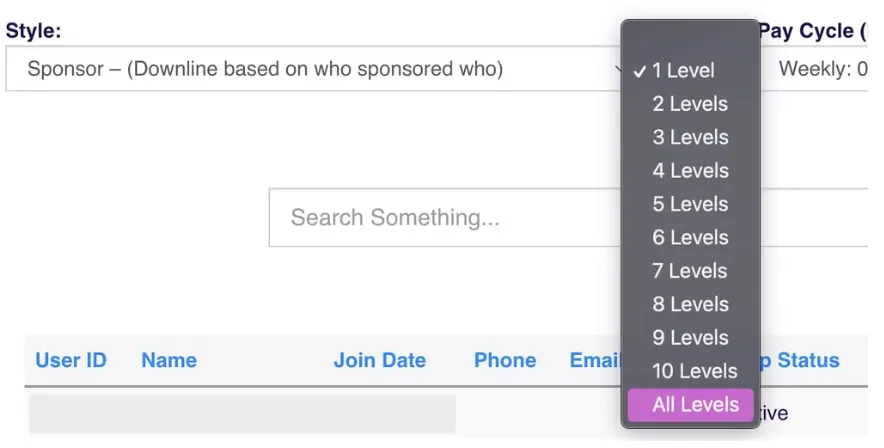Sort the table by User ID
The height and width of the screenshot is (448, 884).
coord(71,361)
